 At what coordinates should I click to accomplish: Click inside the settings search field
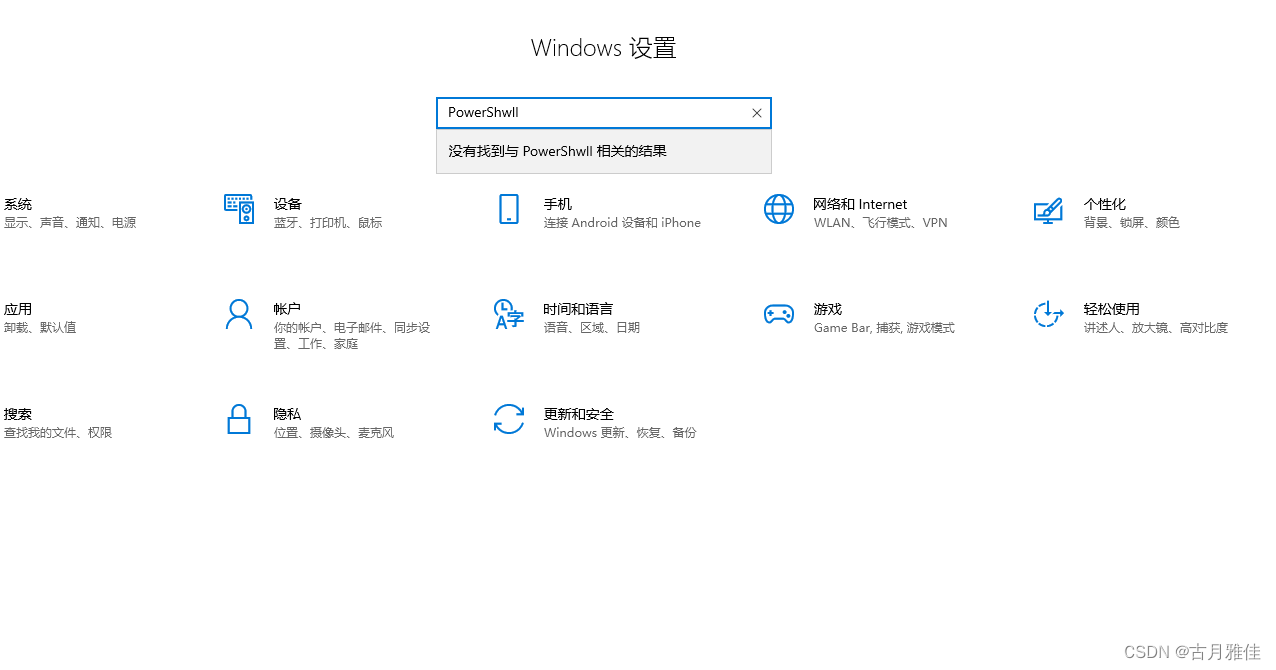(600, 112)
